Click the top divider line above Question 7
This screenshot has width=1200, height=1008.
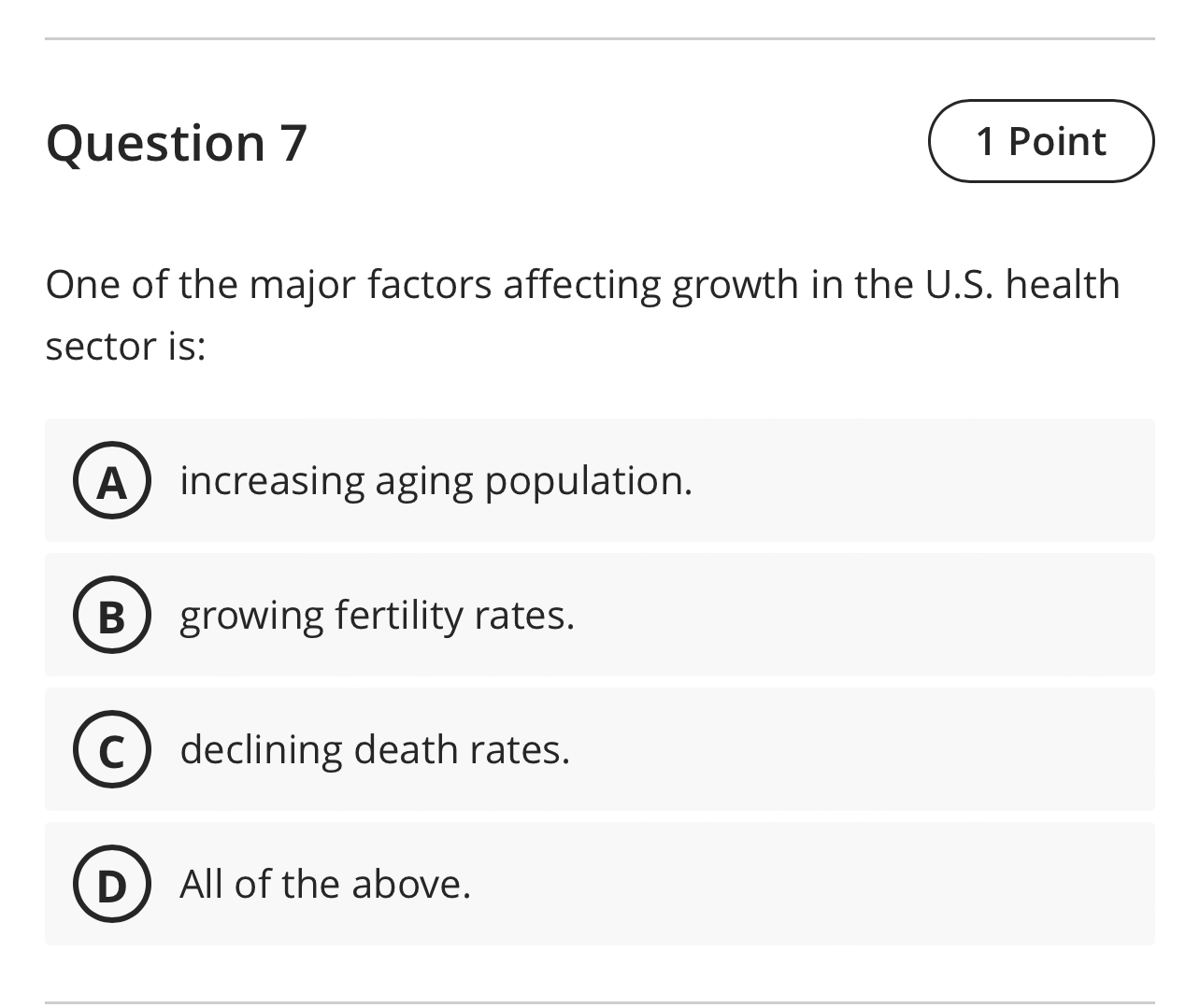click(599, 37)
